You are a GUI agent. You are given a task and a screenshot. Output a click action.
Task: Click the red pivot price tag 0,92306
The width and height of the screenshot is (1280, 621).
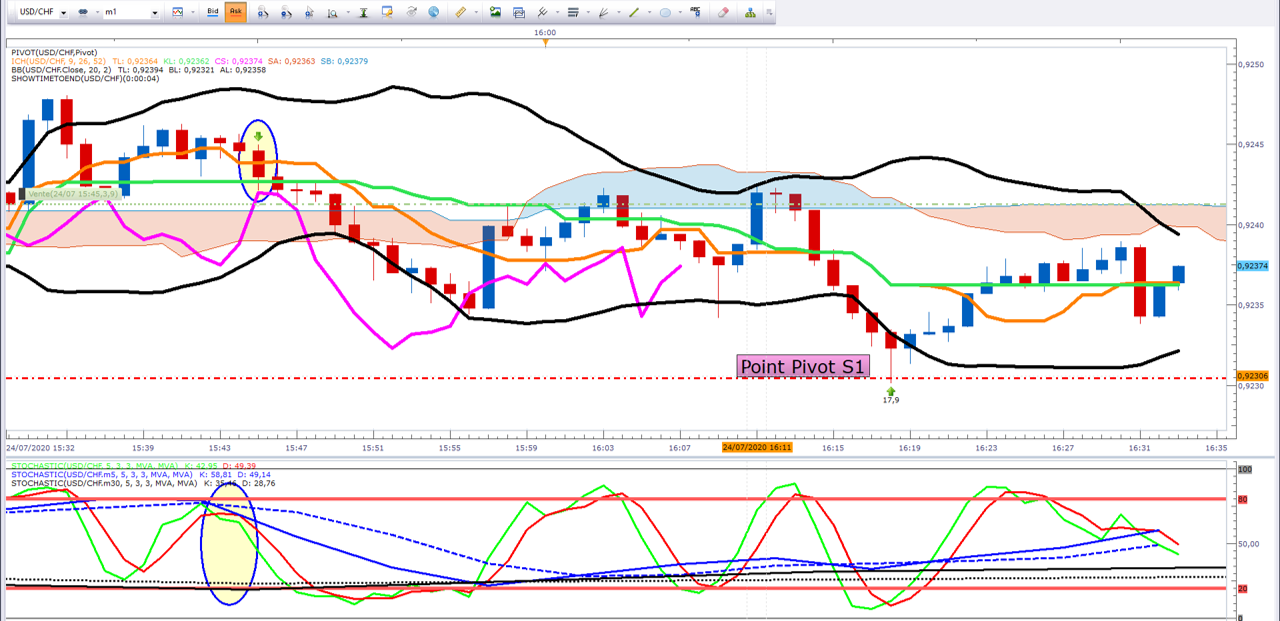pos(1252,376)
